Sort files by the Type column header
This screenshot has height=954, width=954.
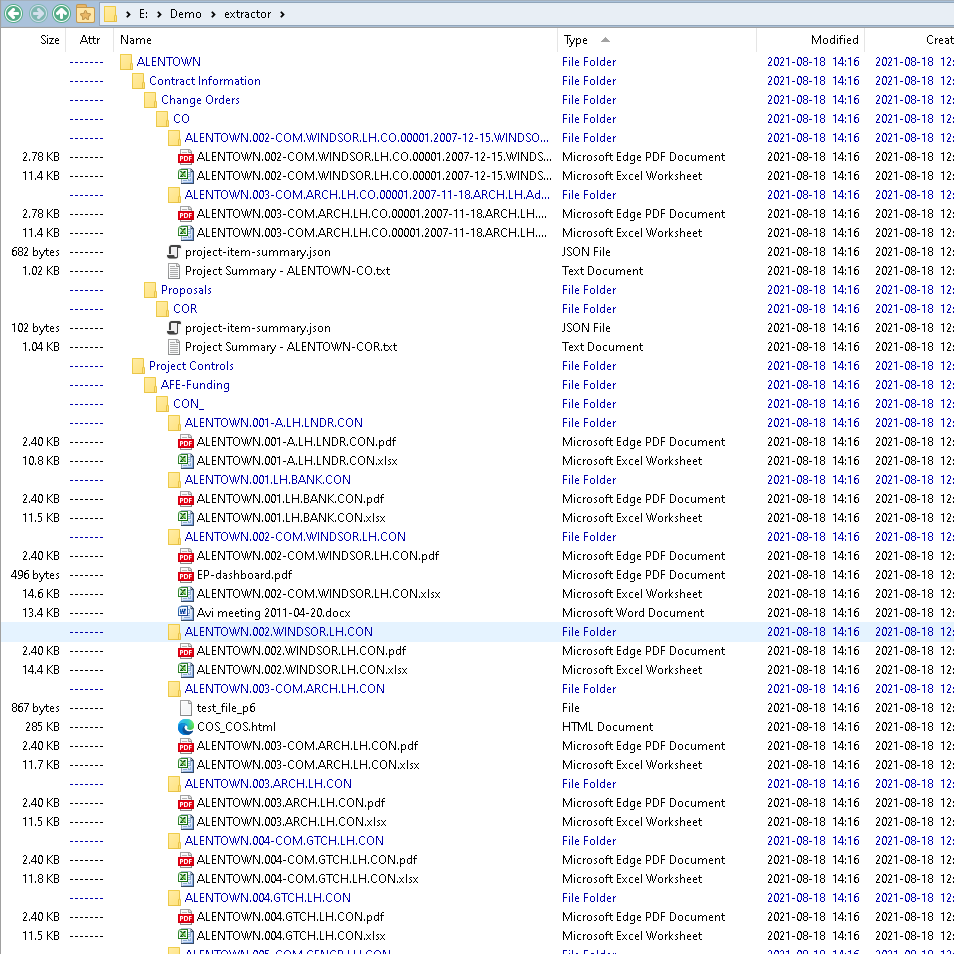pyautogui.click(x=576, y=40)
